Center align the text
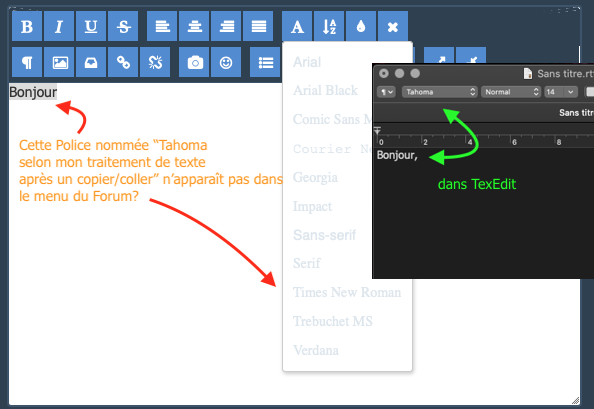The image size is (594, 409). click(194, 26)
